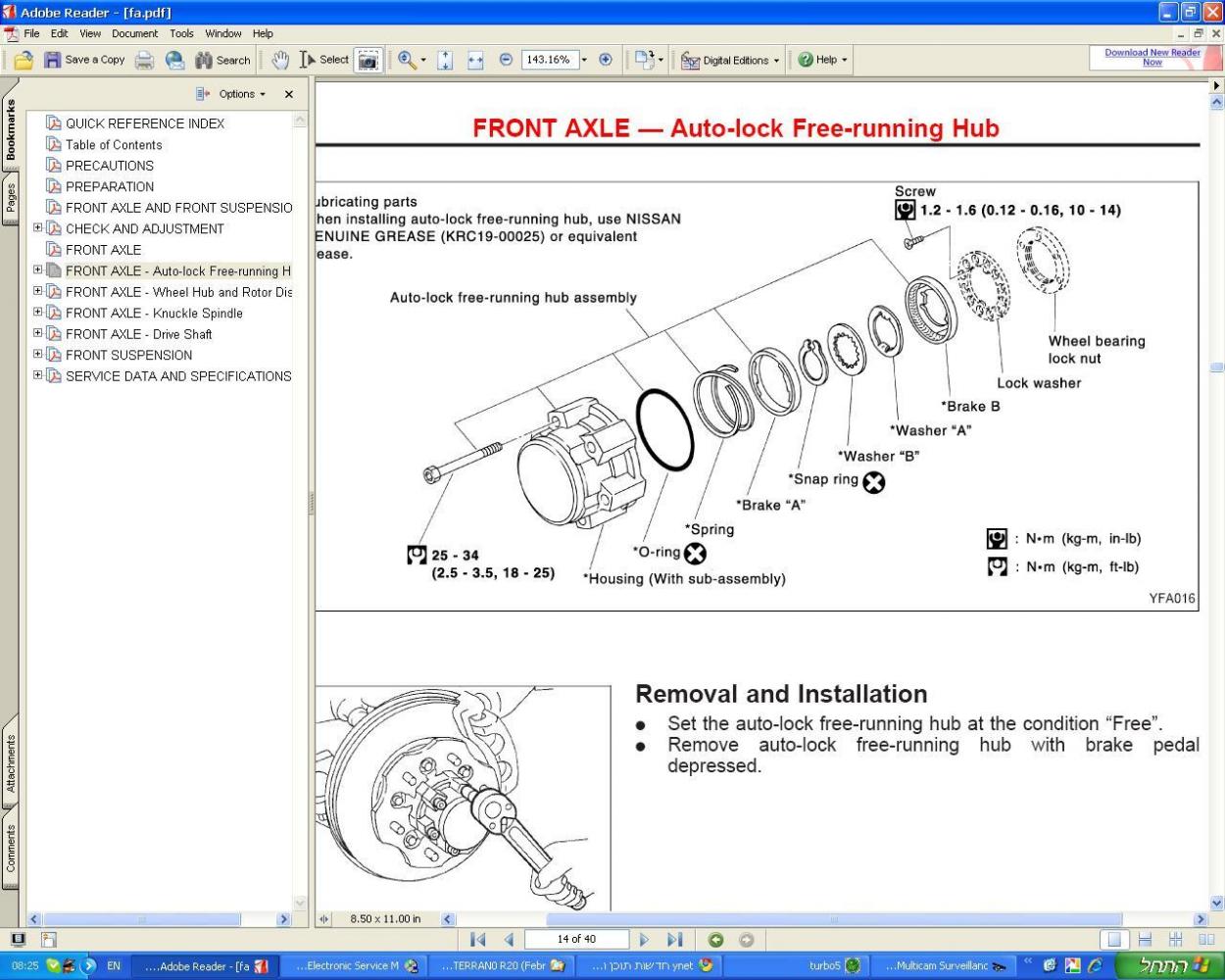Jump to the first page

tap(478, 940)
